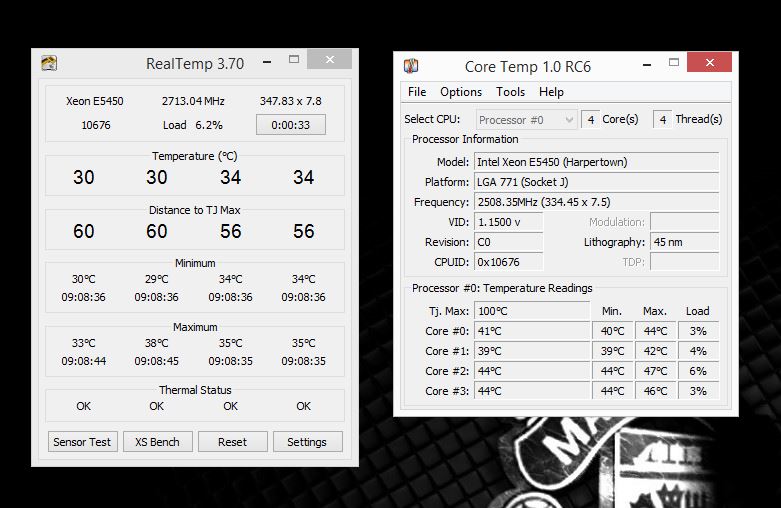Click the Temperature (°C) heading in RealTemp

click(x=195, y=156)
